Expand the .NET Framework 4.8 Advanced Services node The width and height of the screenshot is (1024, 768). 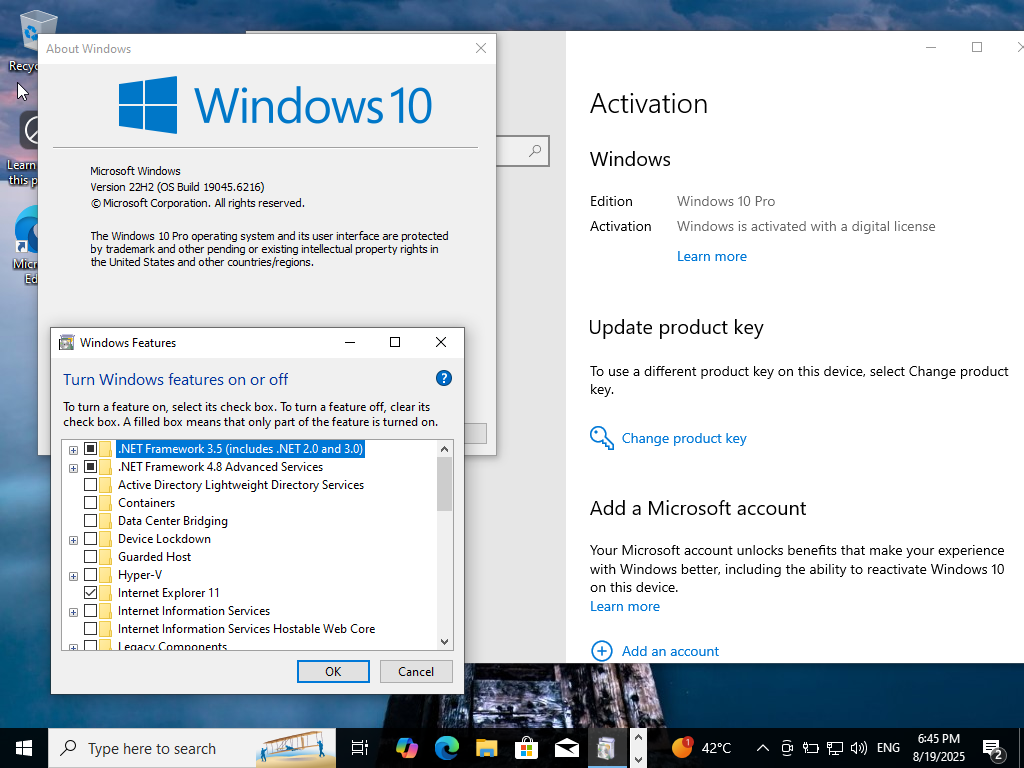click(73, 468)
